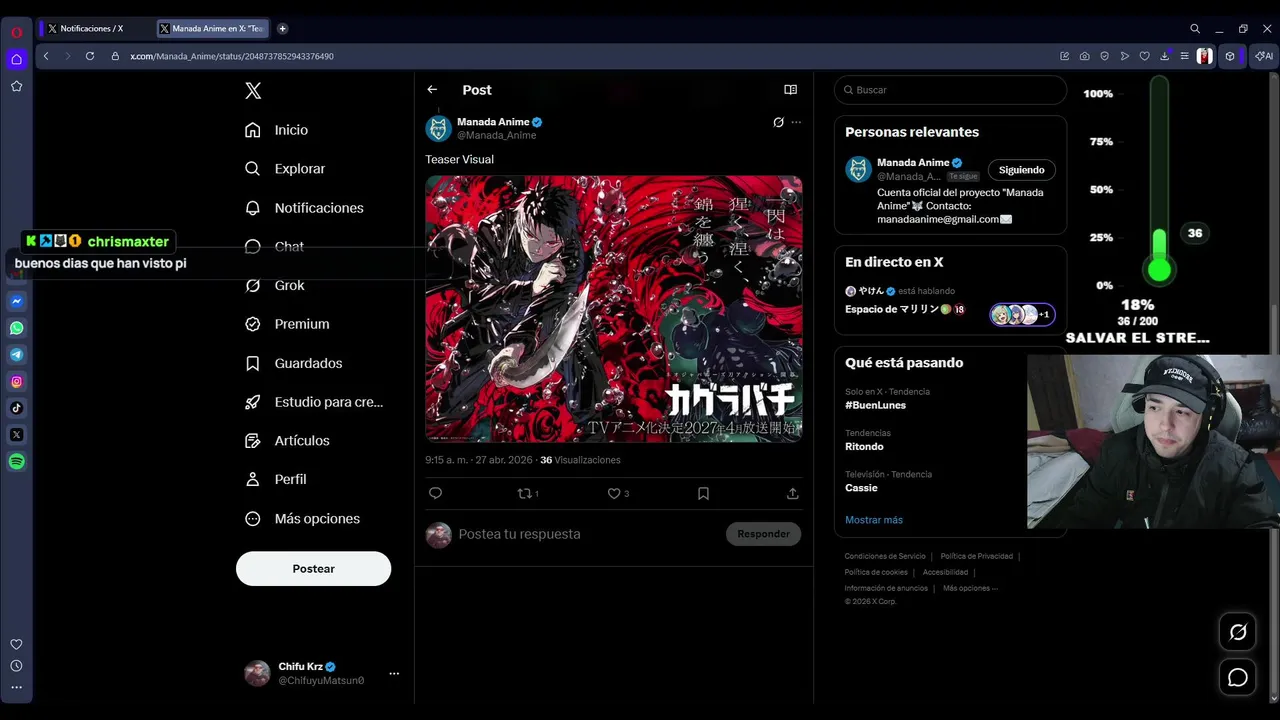Open a new browser tab
The width and height of the screenshot is (1280, 720).
coord(282,29)
